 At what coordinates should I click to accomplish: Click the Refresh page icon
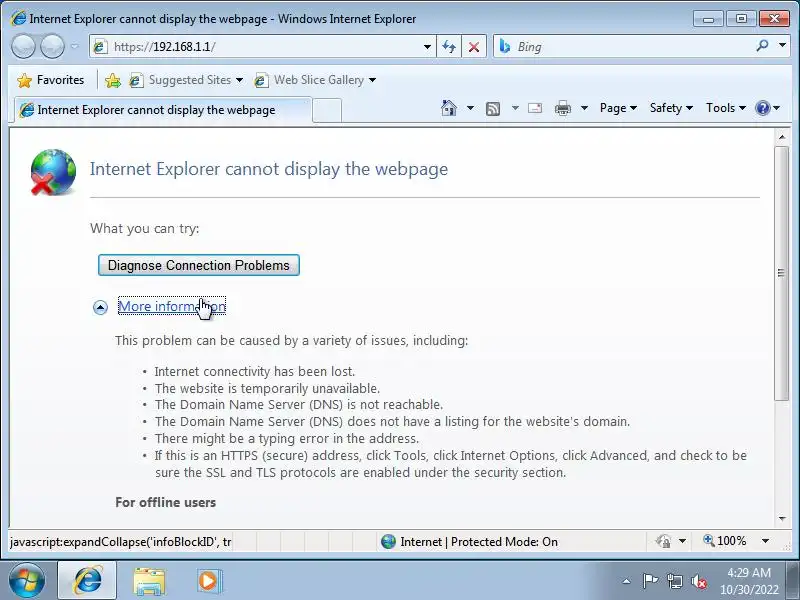coord(449,47)
